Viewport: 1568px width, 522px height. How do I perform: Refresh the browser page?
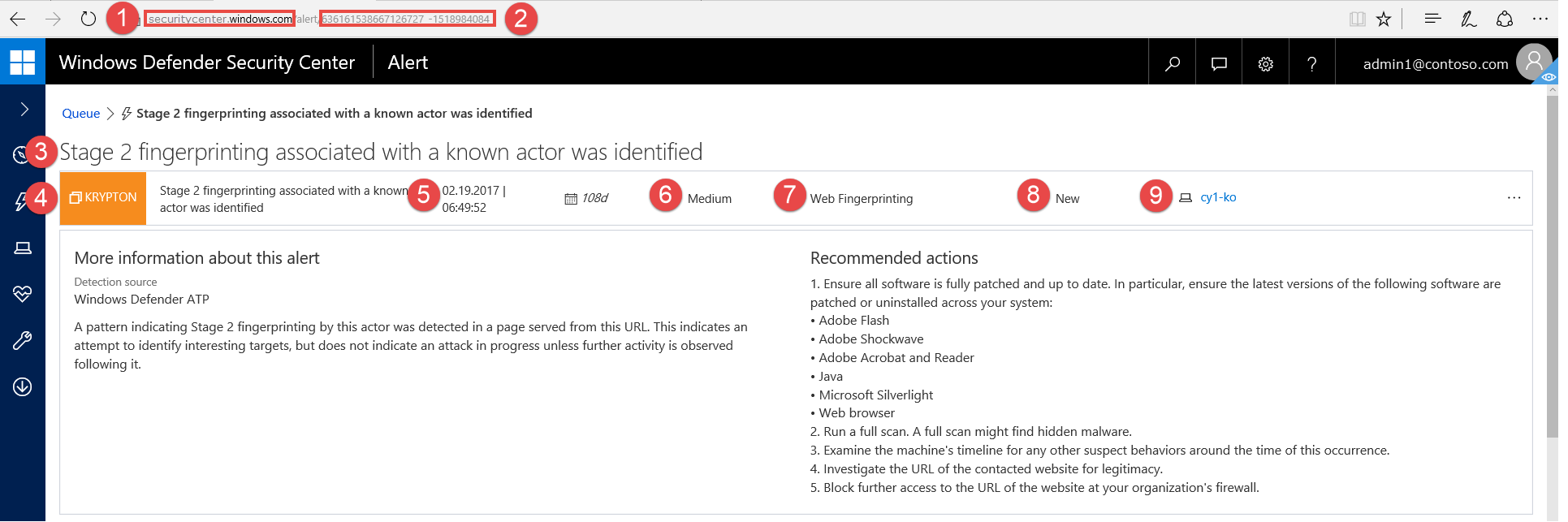pos(89,19)
